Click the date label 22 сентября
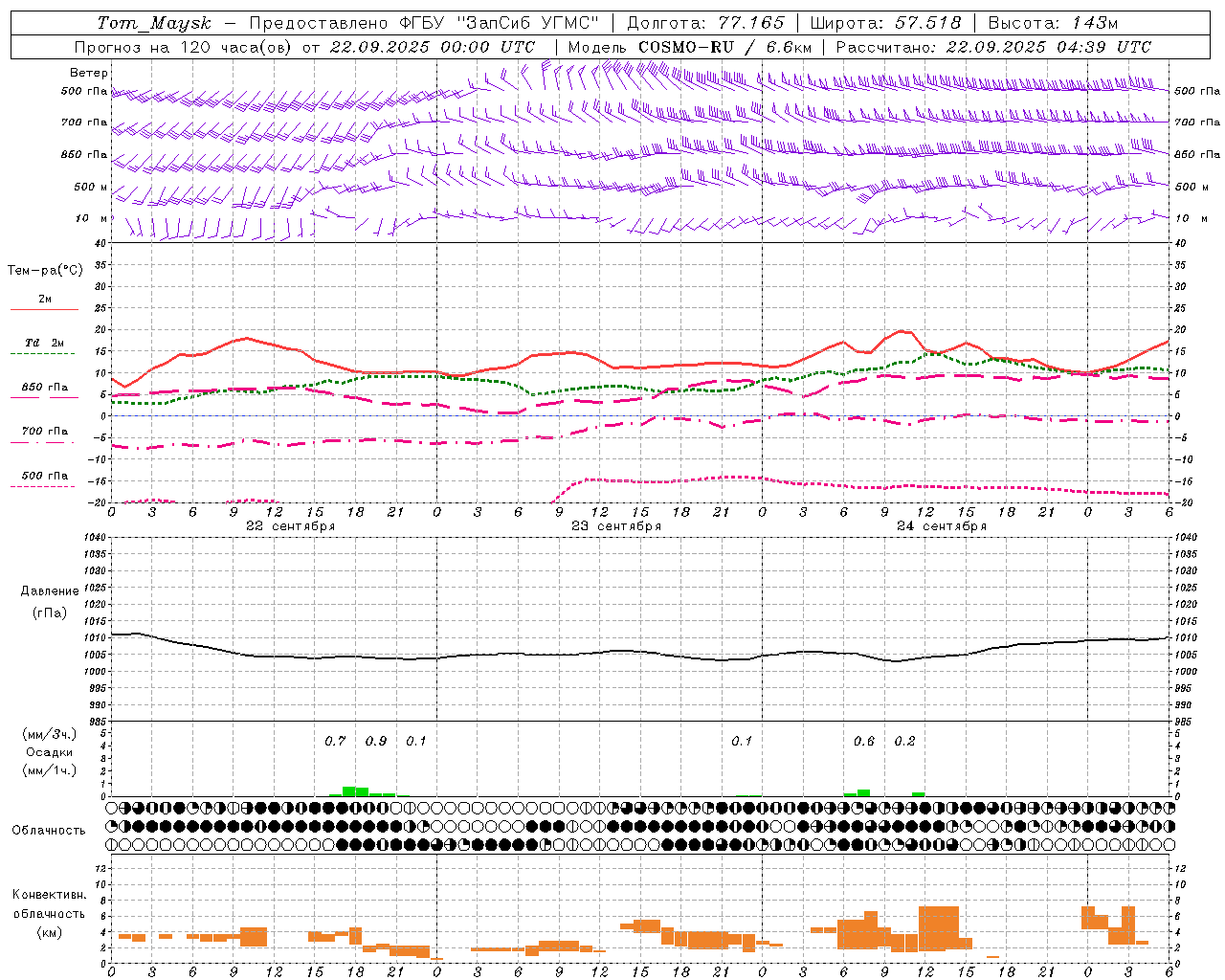 pyautogui.click(x=290, y=526)
